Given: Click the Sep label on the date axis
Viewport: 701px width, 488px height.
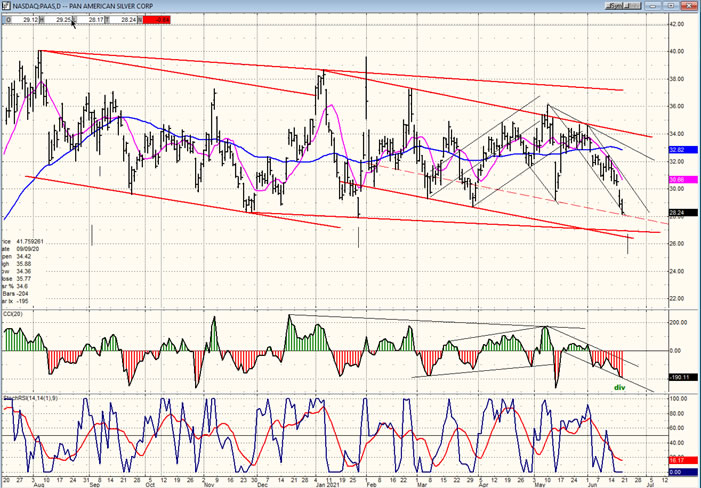Looking at the screenshot, I should coord(93,484).
